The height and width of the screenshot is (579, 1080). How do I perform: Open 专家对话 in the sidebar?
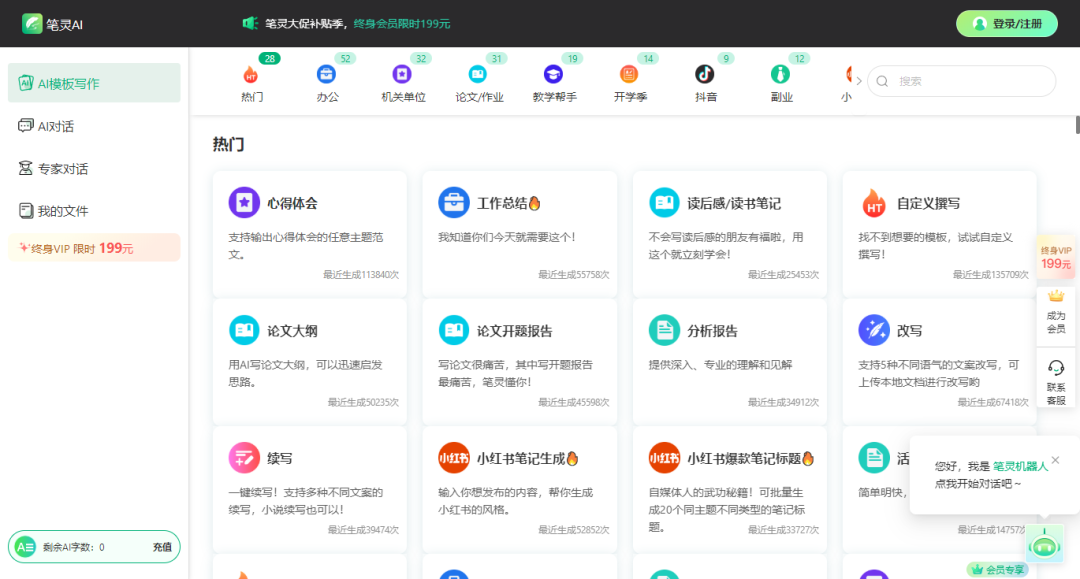click(x=94, y=169)
